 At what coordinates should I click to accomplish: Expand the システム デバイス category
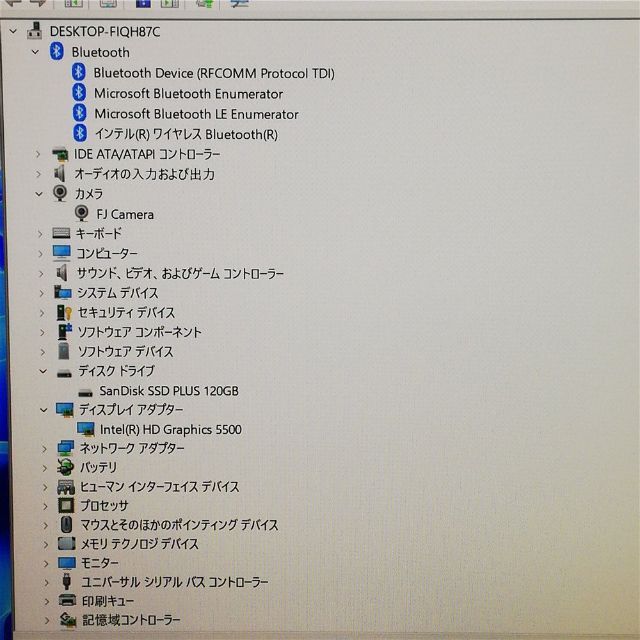(41, 293)
